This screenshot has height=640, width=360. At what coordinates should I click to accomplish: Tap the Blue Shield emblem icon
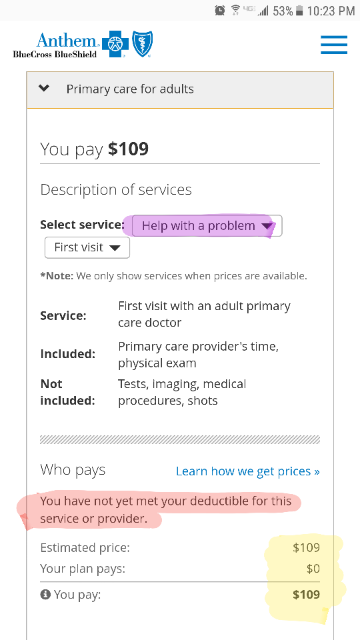coord(142,44)
